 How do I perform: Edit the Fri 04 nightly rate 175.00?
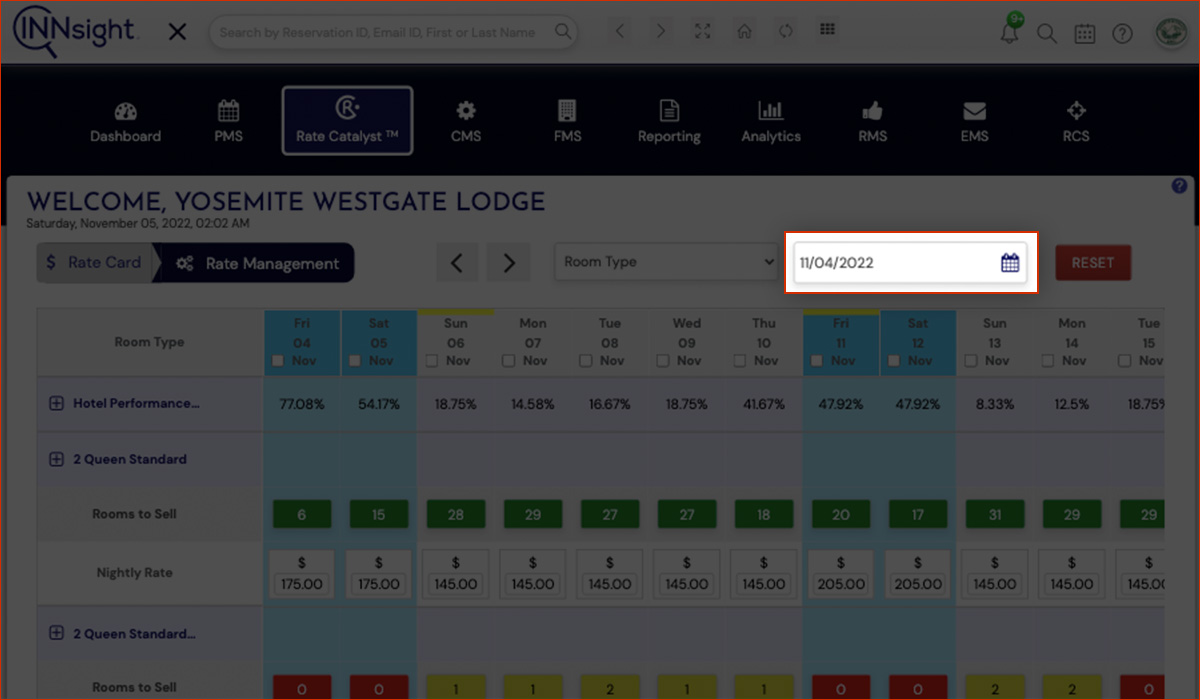pyautogui.click(x=302, y=584)
